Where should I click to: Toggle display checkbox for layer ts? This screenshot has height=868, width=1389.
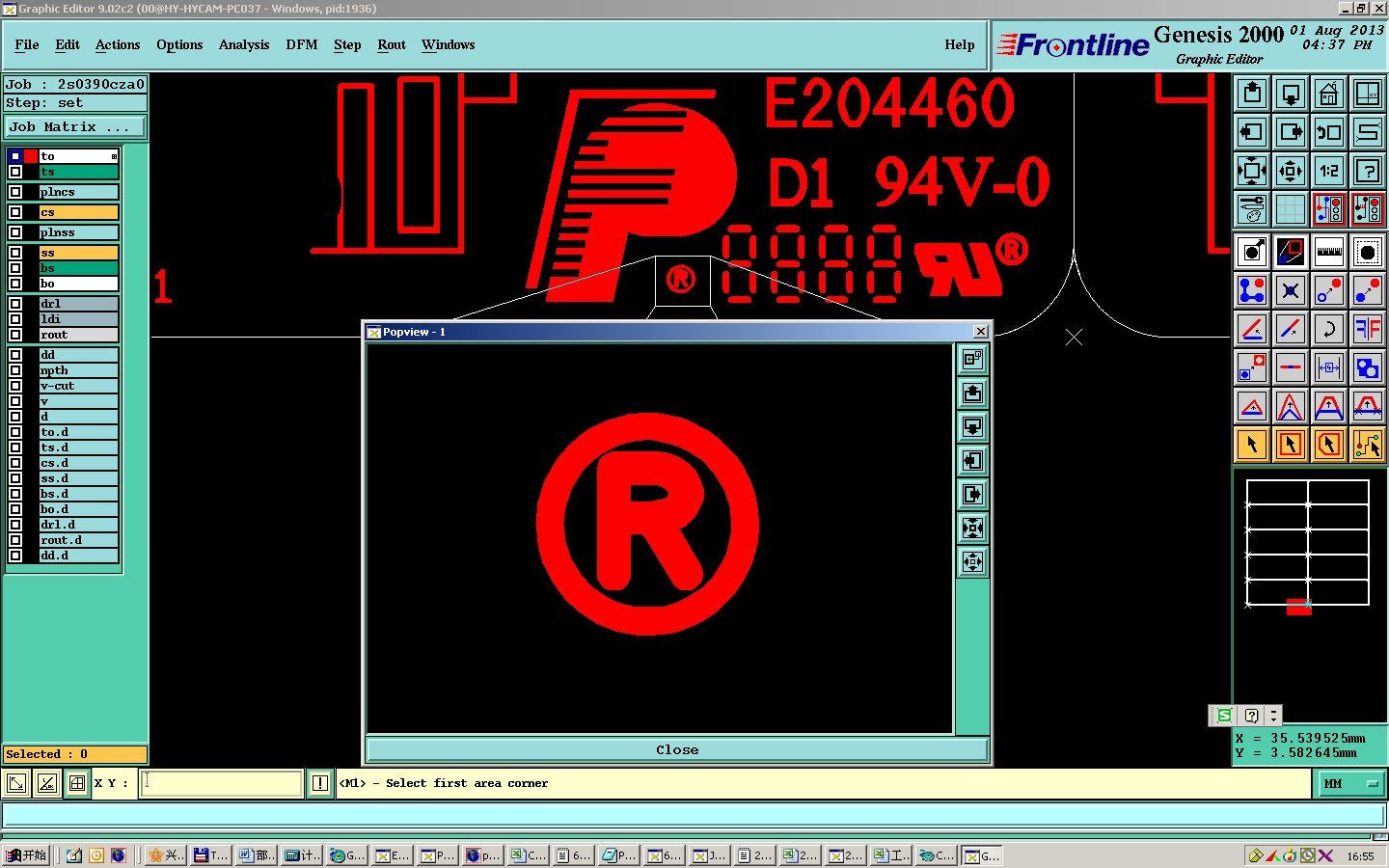(x=15, y=172)
